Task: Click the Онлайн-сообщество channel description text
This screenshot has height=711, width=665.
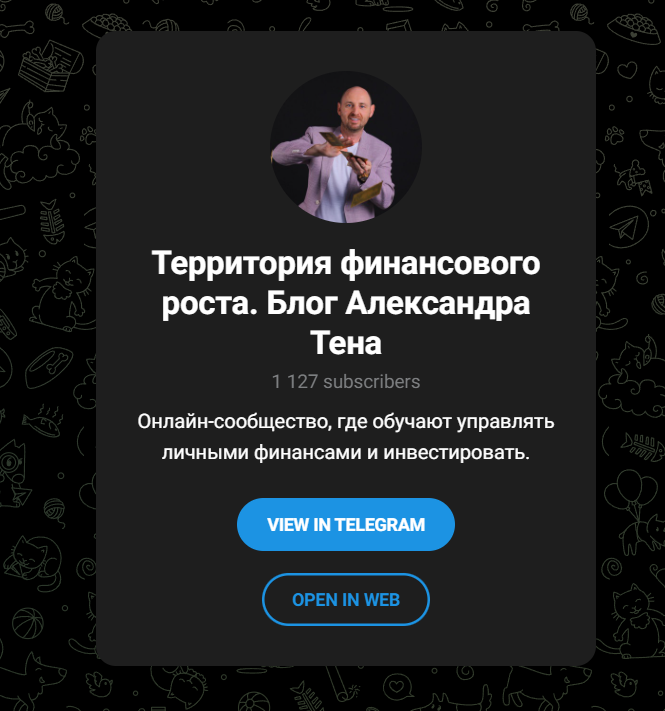Action: coord(346,437)
